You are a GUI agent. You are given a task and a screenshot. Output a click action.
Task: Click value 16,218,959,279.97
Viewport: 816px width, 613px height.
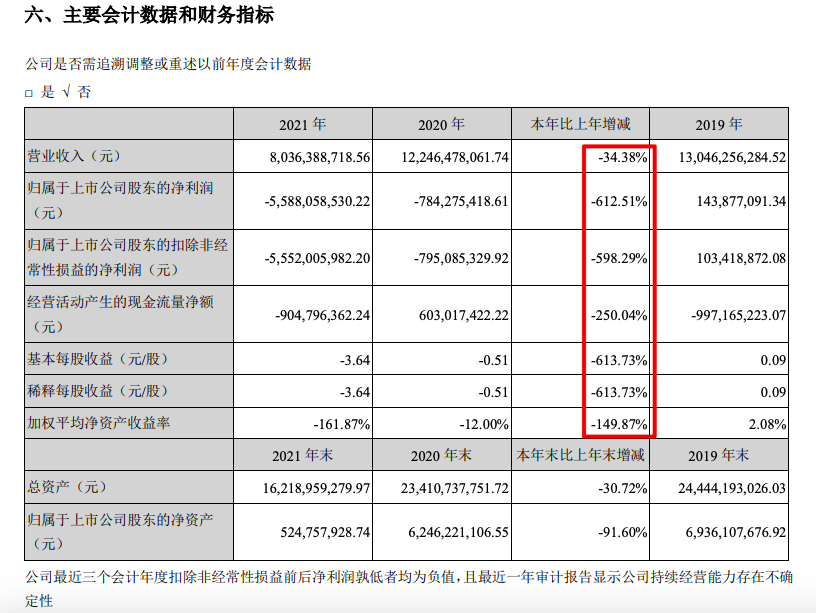pyautogui.click(x=316, y=488)
